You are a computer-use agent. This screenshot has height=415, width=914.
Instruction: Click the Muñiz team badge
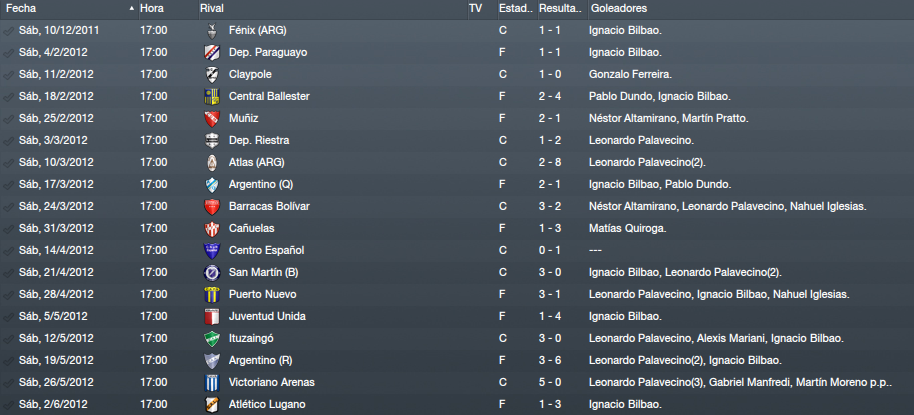coord(212,118)
